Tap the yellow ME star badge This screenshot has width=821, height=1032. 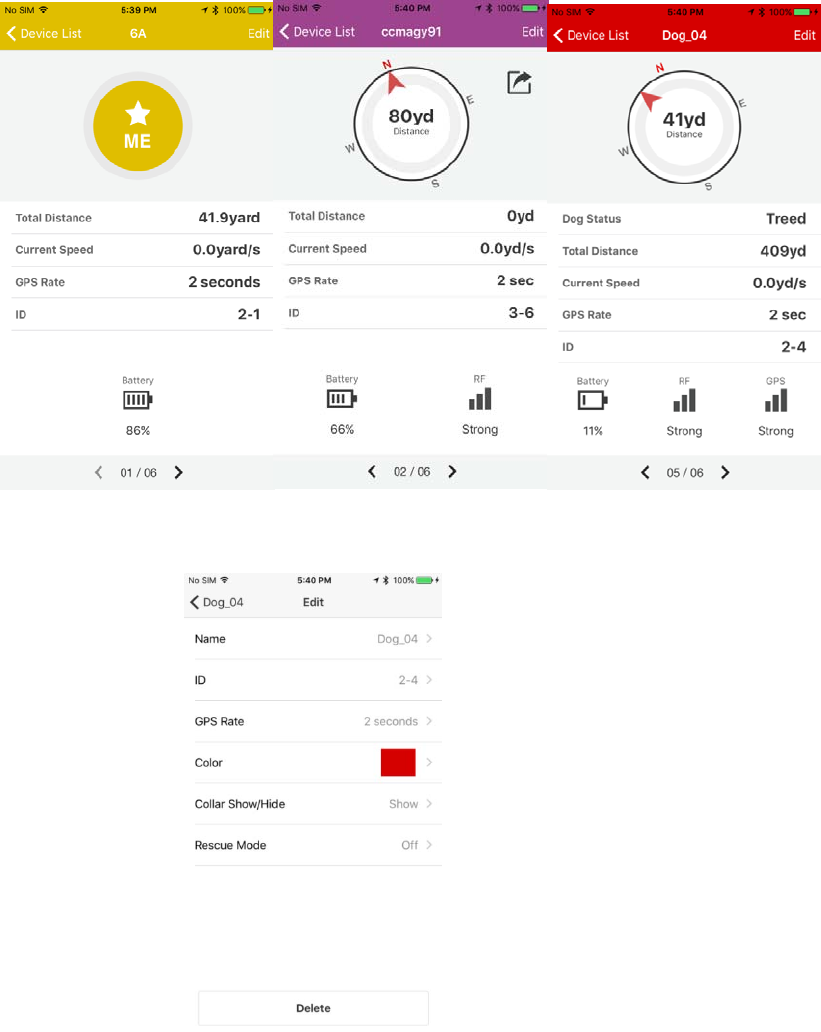pos(138,126)
